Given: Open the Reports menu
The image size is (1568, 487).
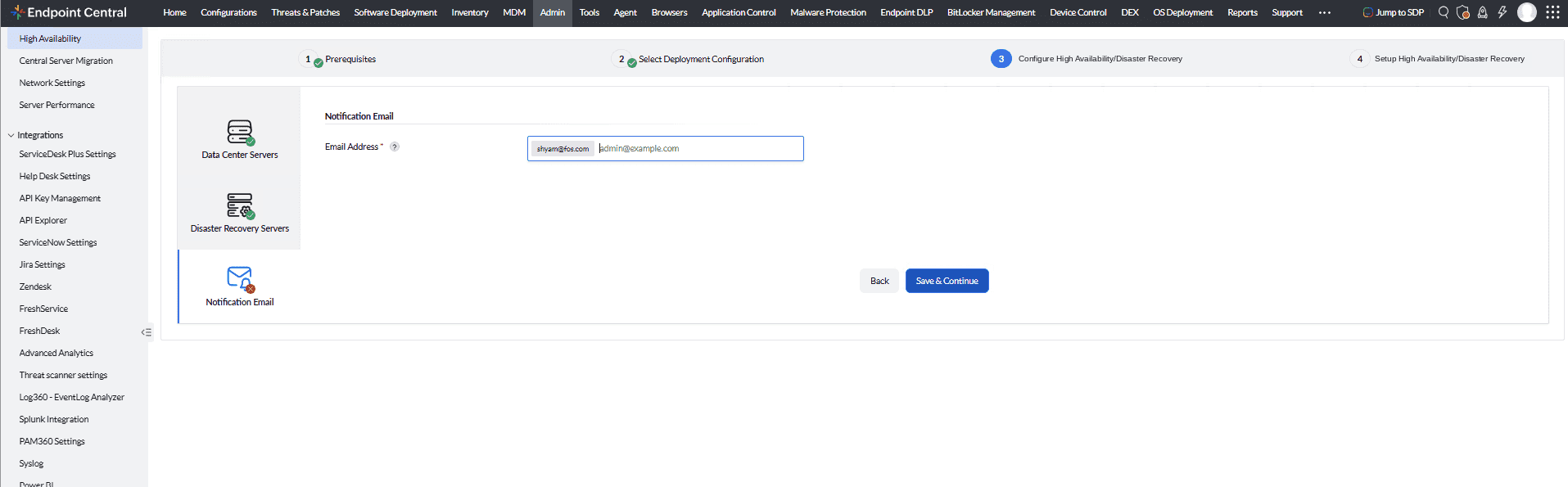Looking at the screenshot, I should coord(1242,12).
